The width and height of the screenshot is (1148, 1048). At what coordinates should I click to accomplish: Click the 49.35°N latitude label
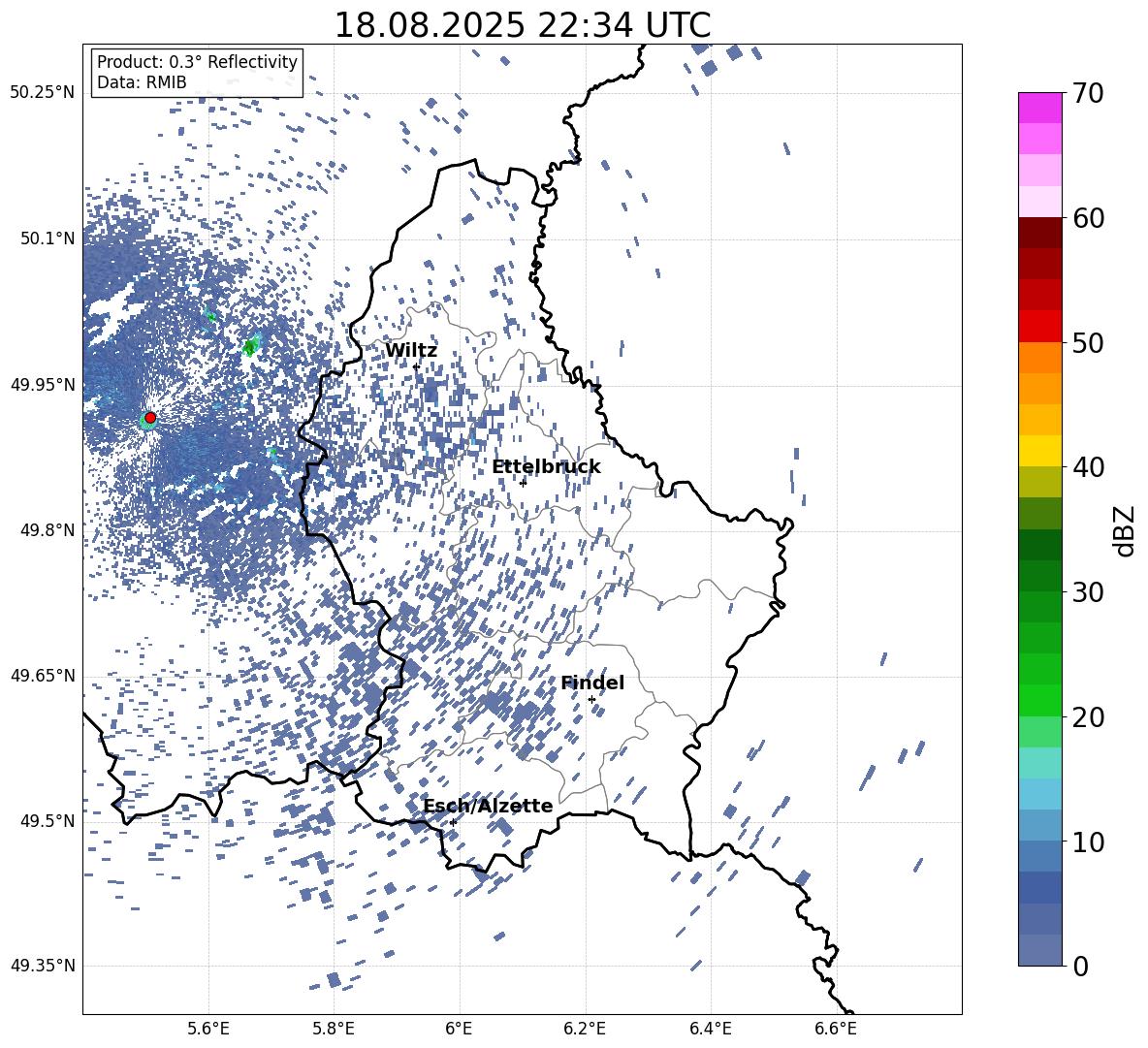point(43,966)
